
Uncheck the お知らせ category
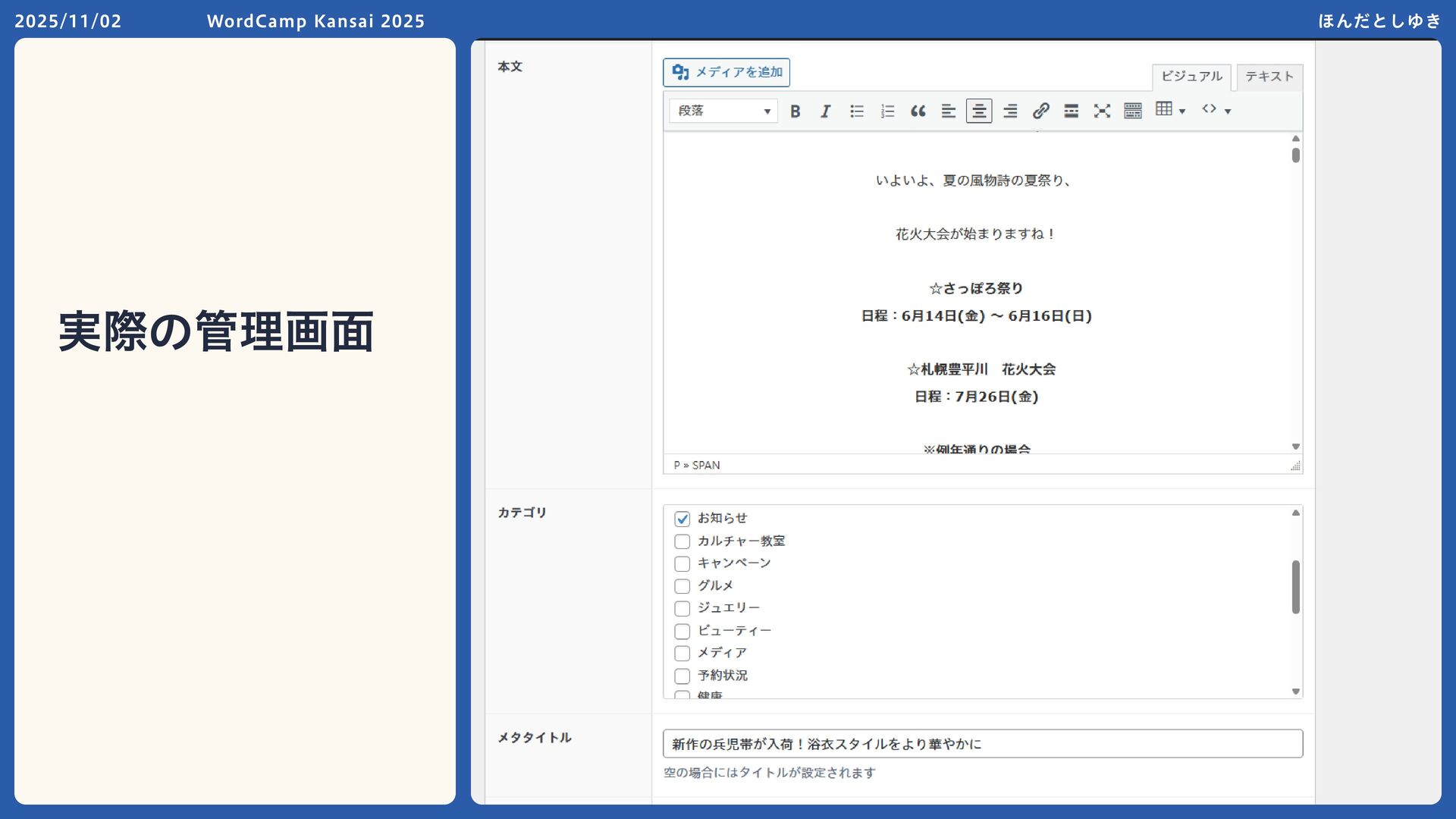point(682,519)
